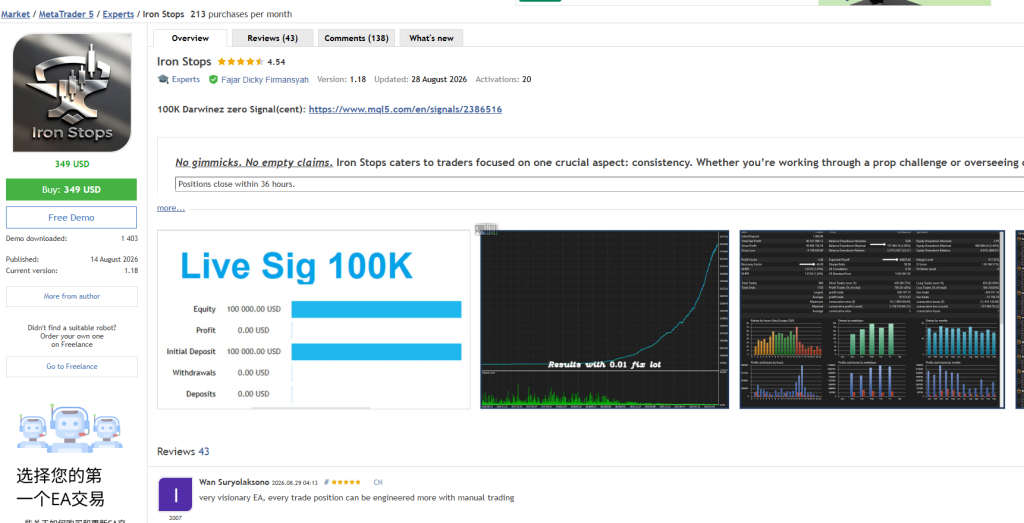This screenshot has height=523, width=1024.
Task: Click reviewer name Wan Suryolaksono
Action: 234,482
